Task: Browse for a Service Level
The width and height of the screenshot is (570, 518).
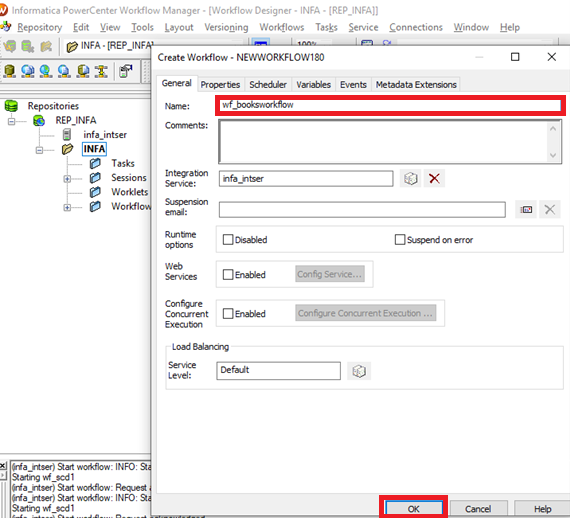Action: pyautogui.click(x=359, y=371)
